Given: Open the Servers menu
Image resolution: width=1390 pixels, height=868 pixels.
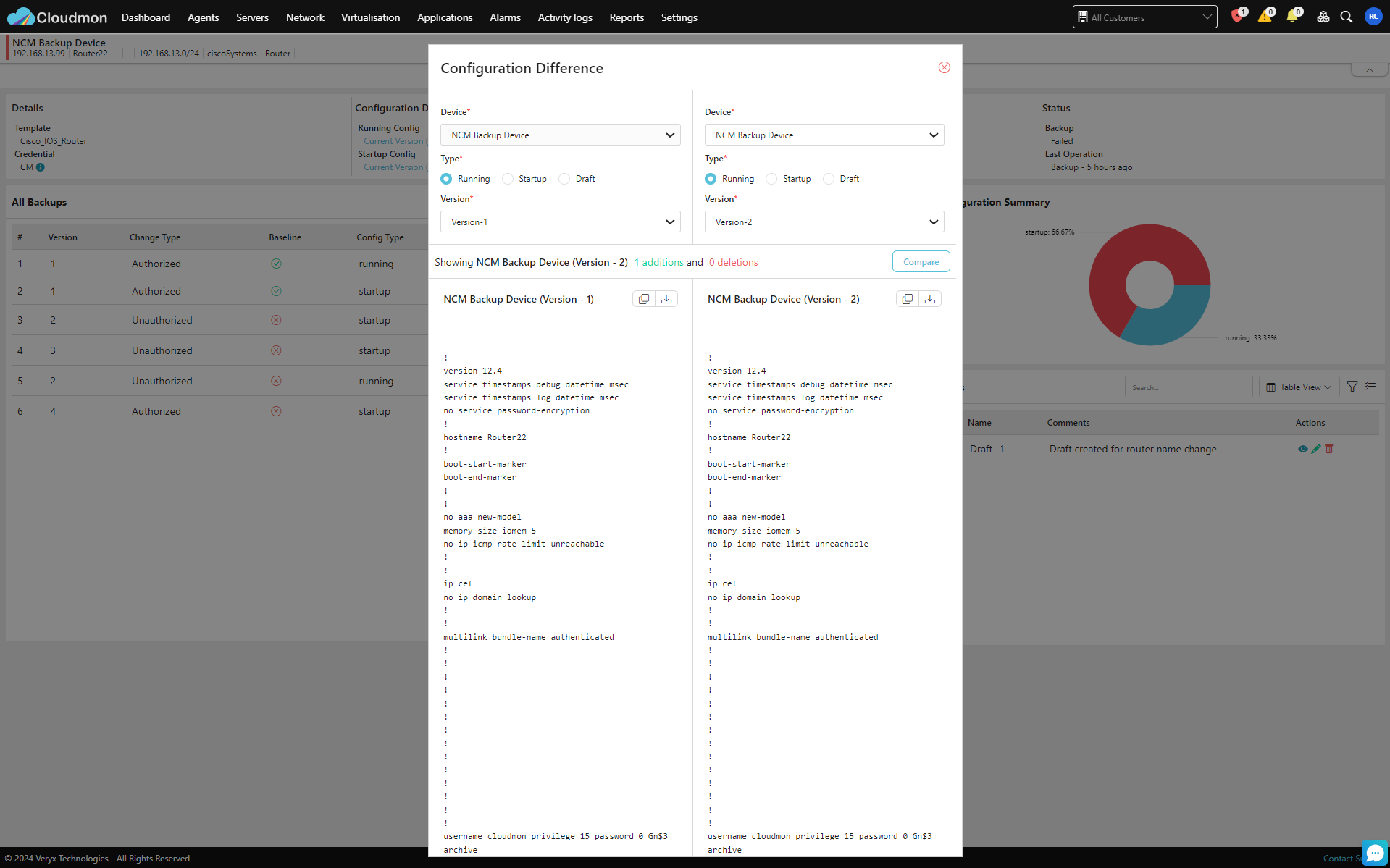Looking at the screenshot, I should pos(252,17).
